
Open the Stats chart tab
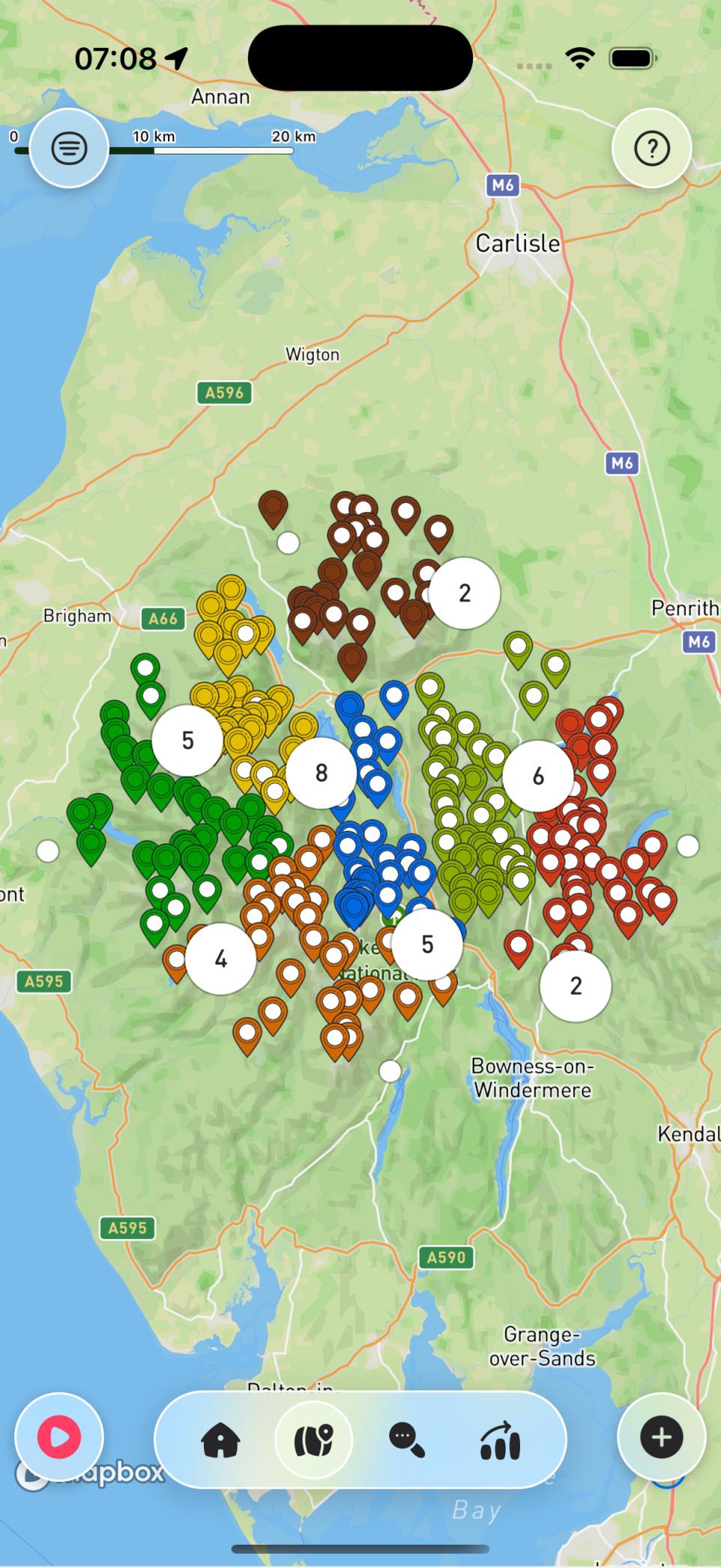pos(500,1440)
